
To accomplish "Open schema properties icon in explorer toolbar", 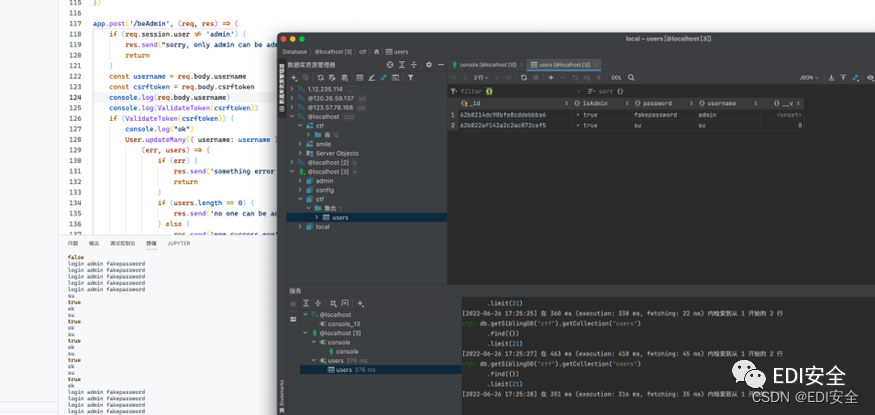I will point(332,78).
